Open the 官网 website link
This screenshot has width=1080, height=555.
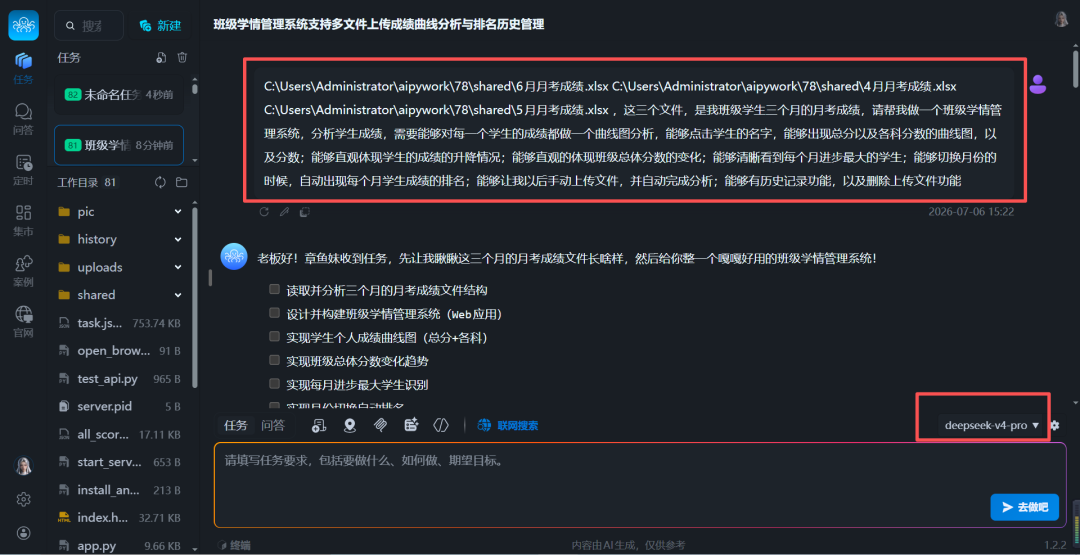tap(23, 322)
